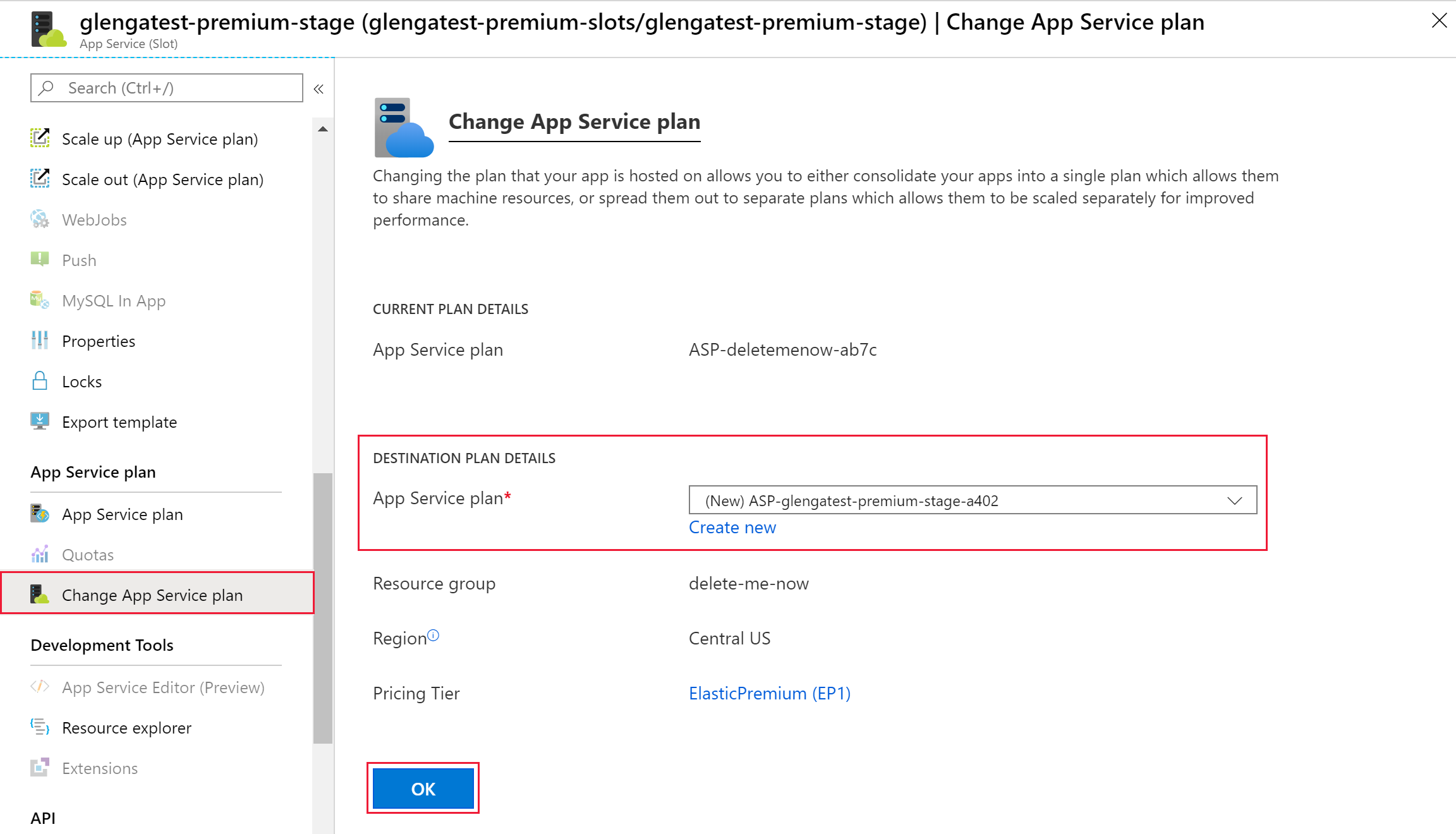This screenshot has width=1456, height=834.
Task: Click the App Service plan dropdown arrow
Action: 1234,501
